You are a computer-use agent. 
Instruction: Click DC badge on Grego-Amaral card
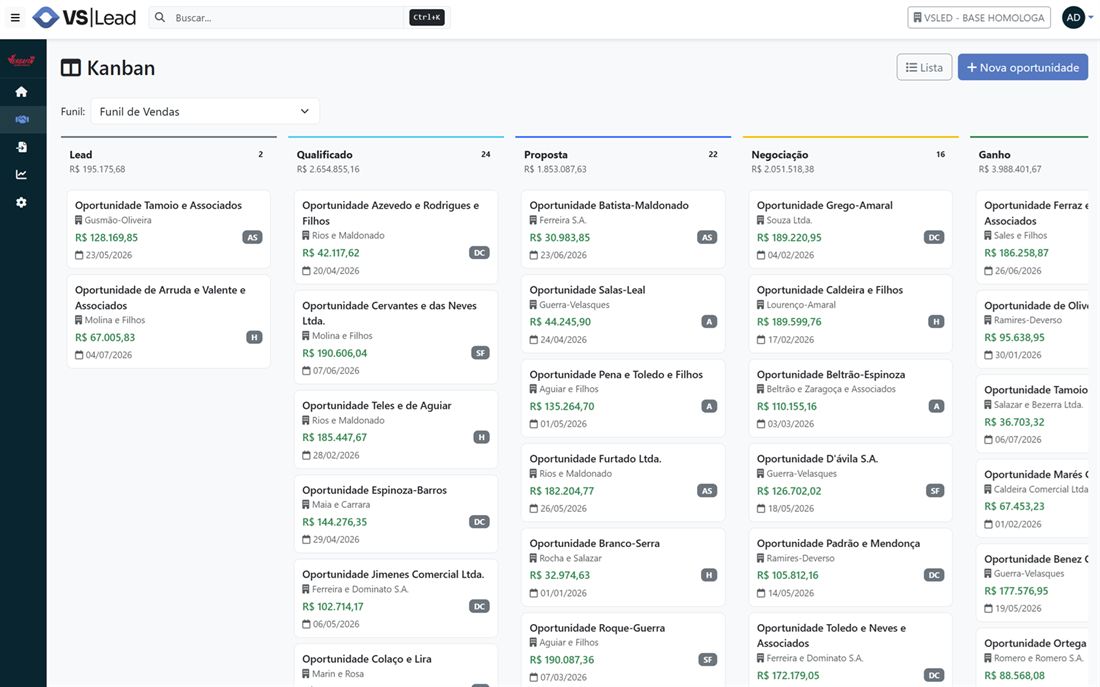[934, 237]
